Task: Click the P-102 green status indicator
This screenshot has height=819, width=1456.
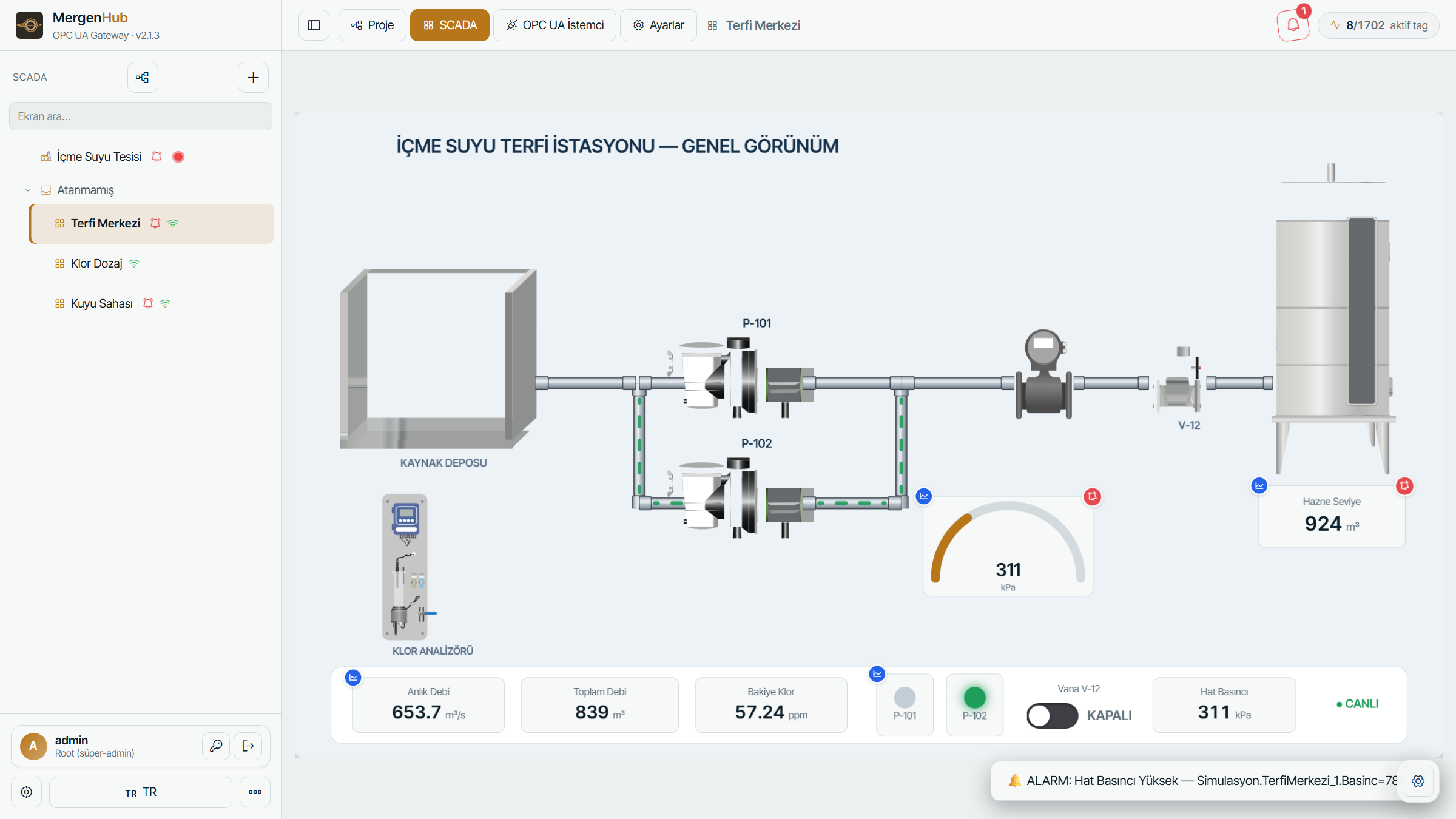Action: [x=974, y=705]
